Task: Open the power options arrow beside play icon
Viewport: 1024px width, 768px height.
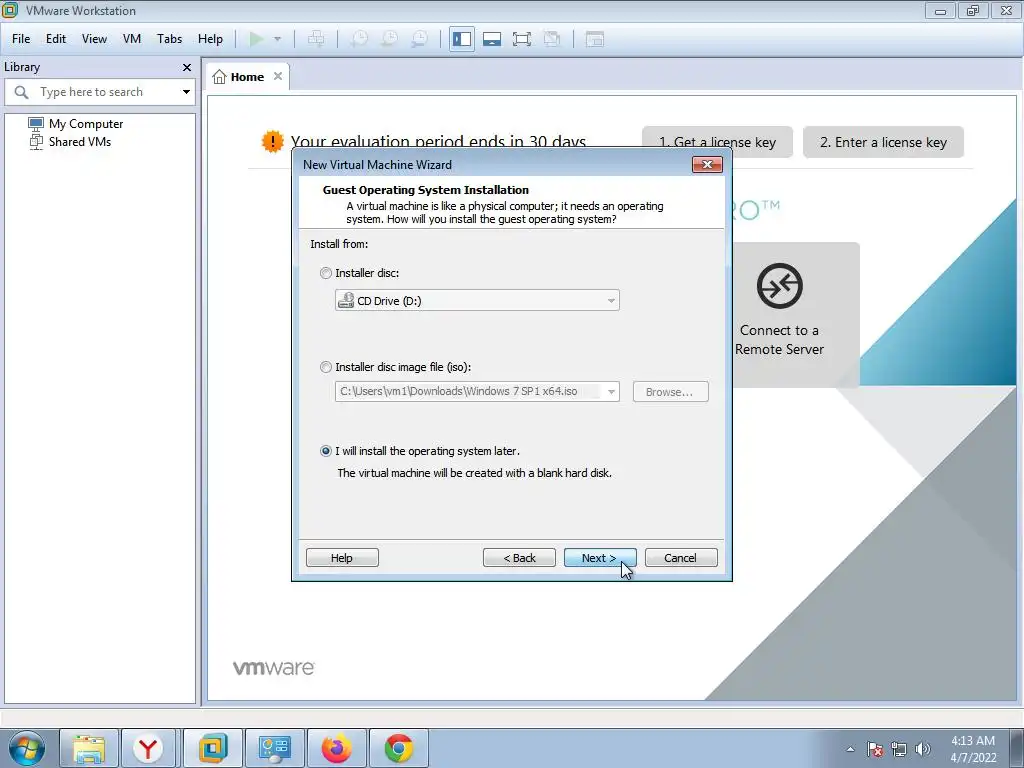Action: (277, 39)
